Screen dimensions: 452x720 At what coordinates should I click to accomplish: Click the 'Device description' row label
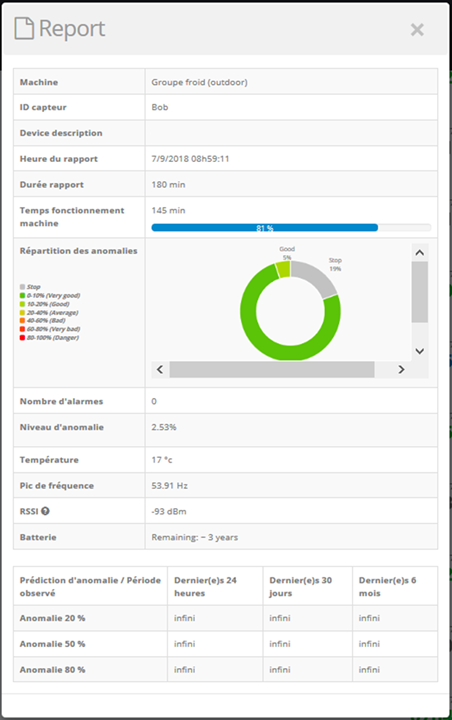pos(61,133)
